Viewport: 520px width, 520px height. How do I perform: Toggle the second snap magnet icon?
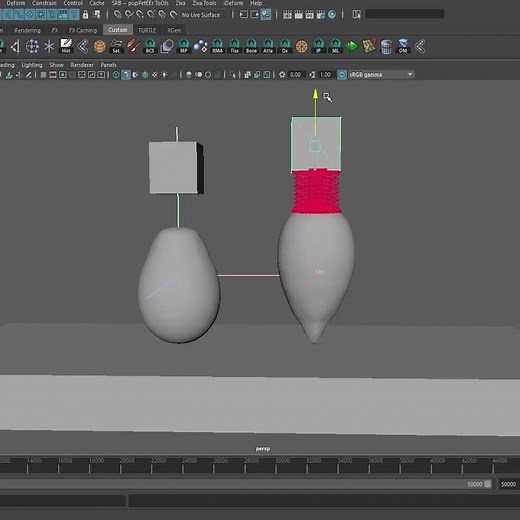coord(129,14)
